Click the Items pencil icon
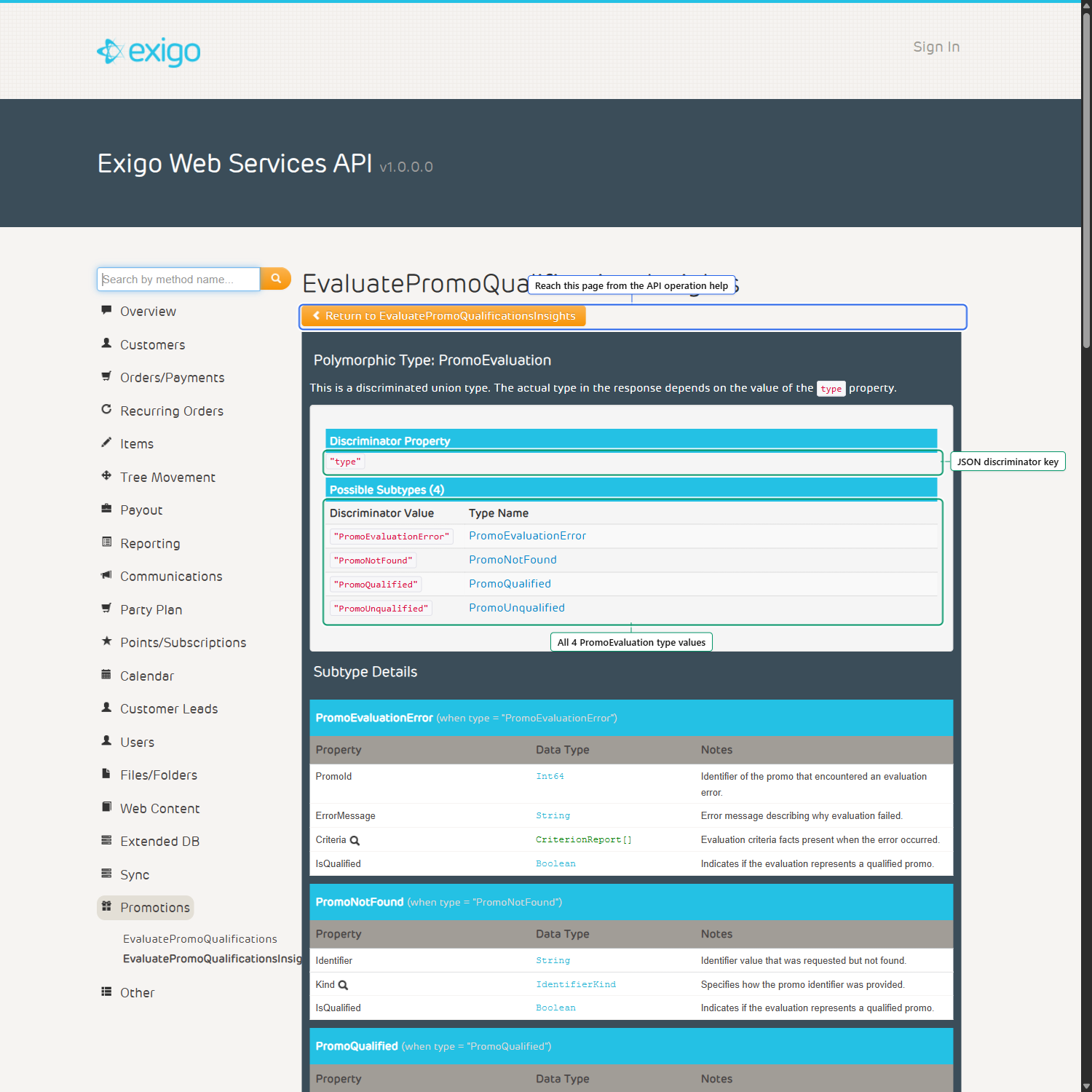 106,443
